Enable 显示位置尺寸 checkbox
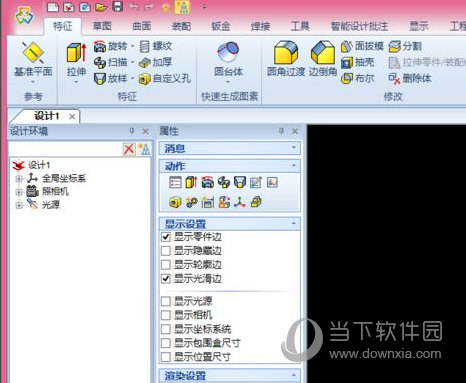466x383 pixels. 166,357
